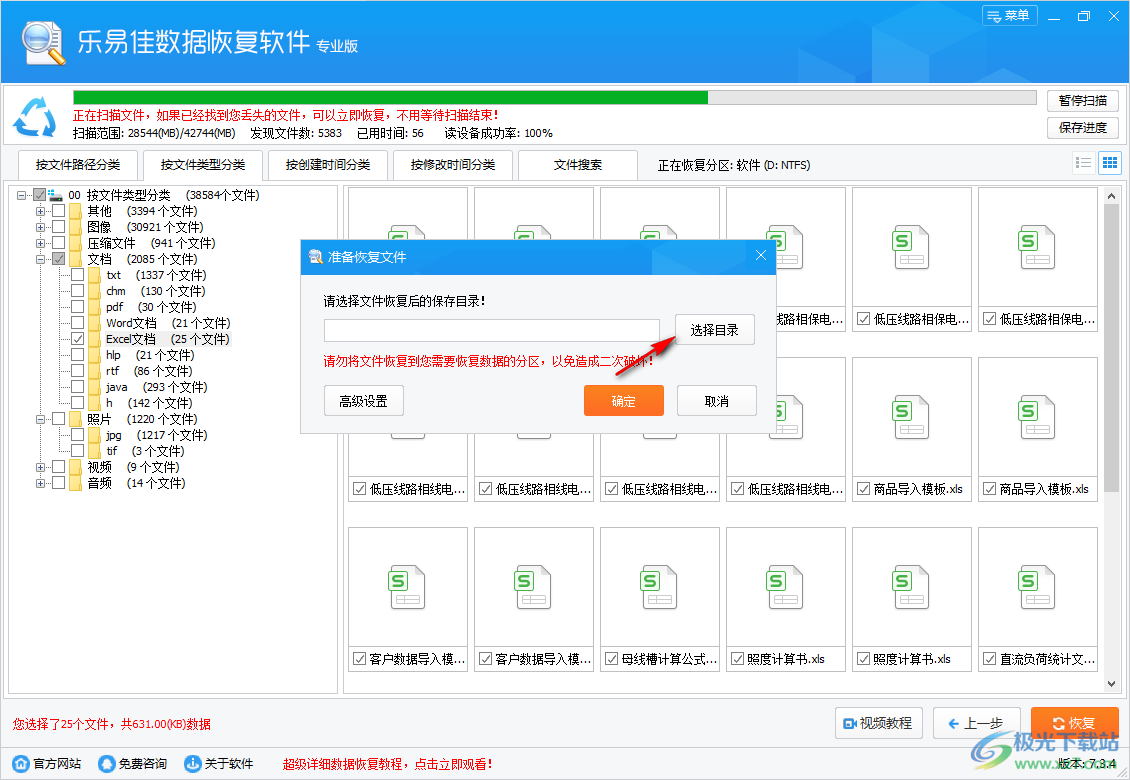1130x780 pixels.
Task: Click the 选择目录 button in the dialog
Action: click(714, 329)
